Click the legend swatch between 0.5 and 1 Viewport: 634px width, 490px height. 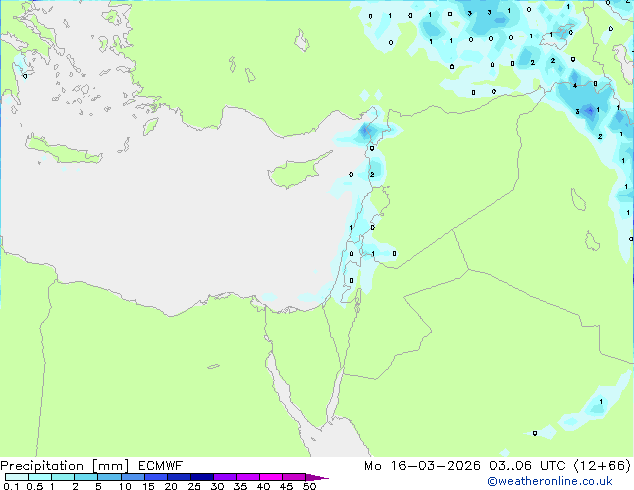pos(40,477)
